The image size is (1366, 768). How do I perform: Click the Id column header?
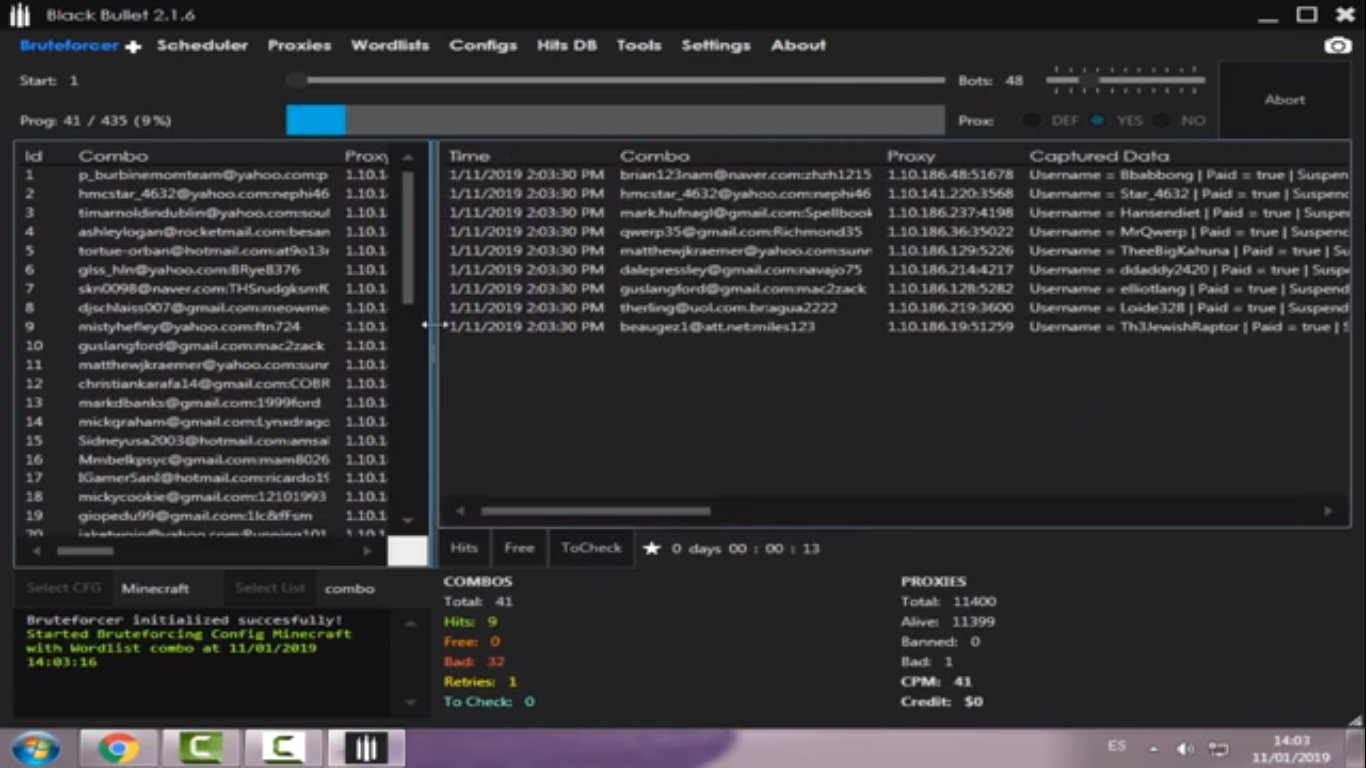tap(33, 156)
